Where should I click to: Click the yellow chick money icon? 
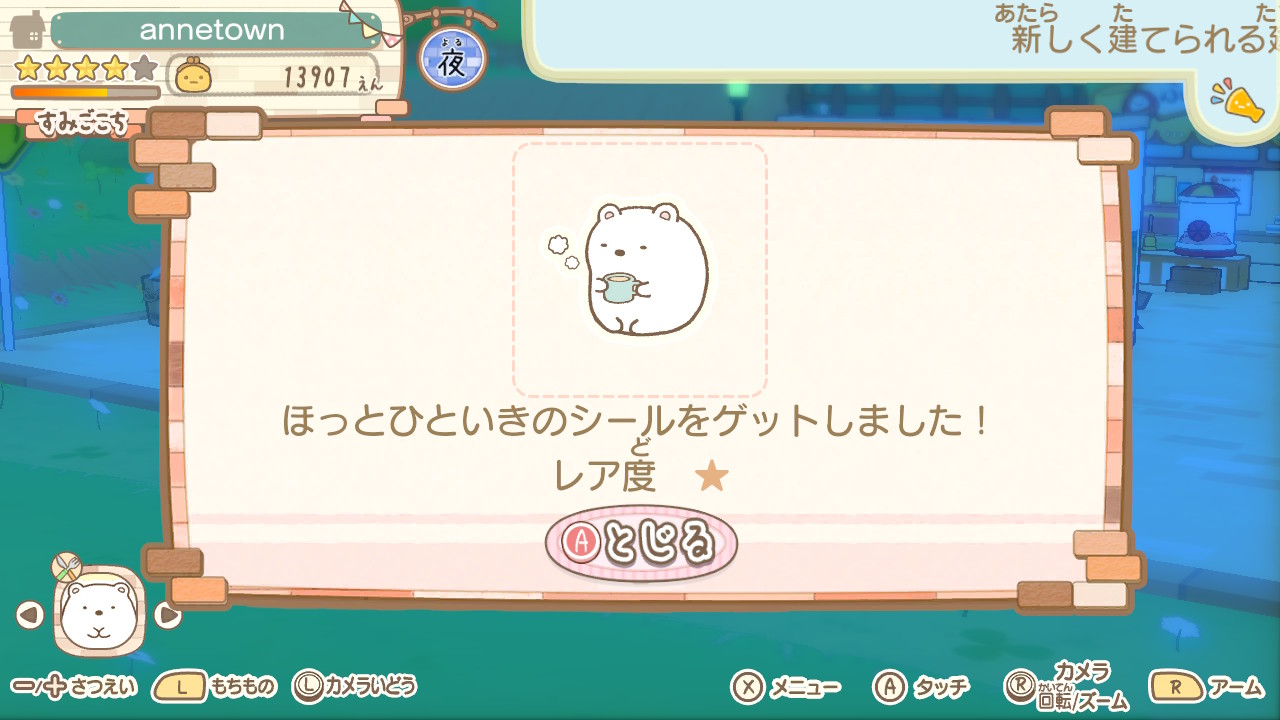coord(192,75)
